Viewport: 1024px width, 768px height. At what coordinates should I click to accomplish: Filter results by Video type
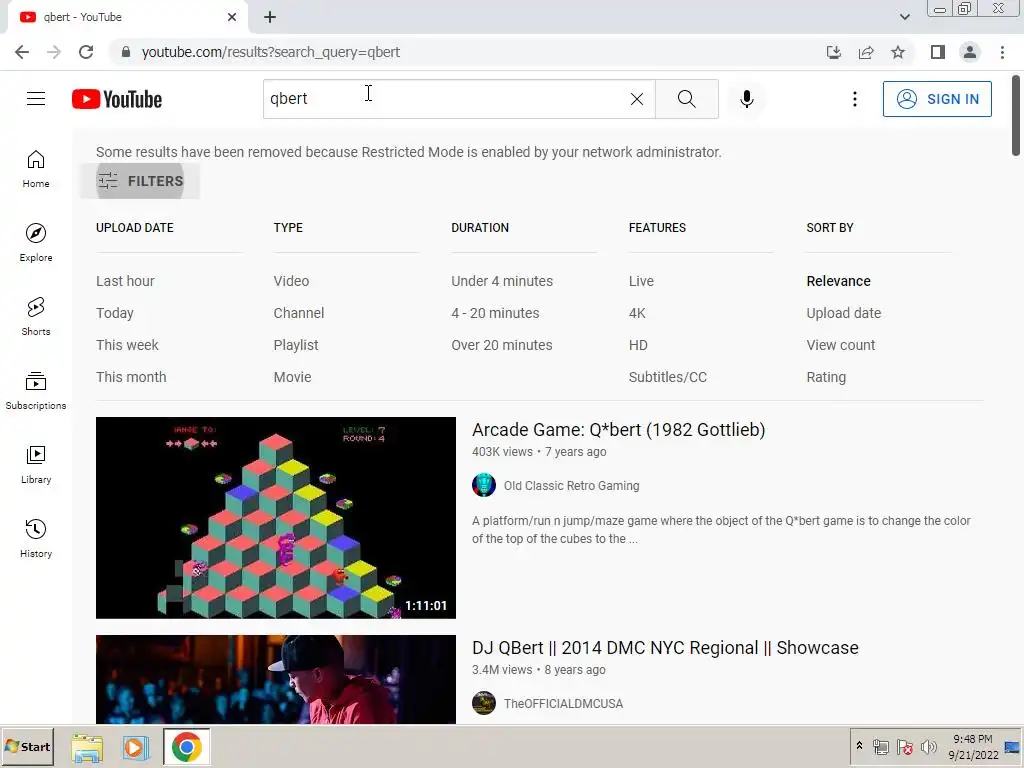(x=291, y=281)
